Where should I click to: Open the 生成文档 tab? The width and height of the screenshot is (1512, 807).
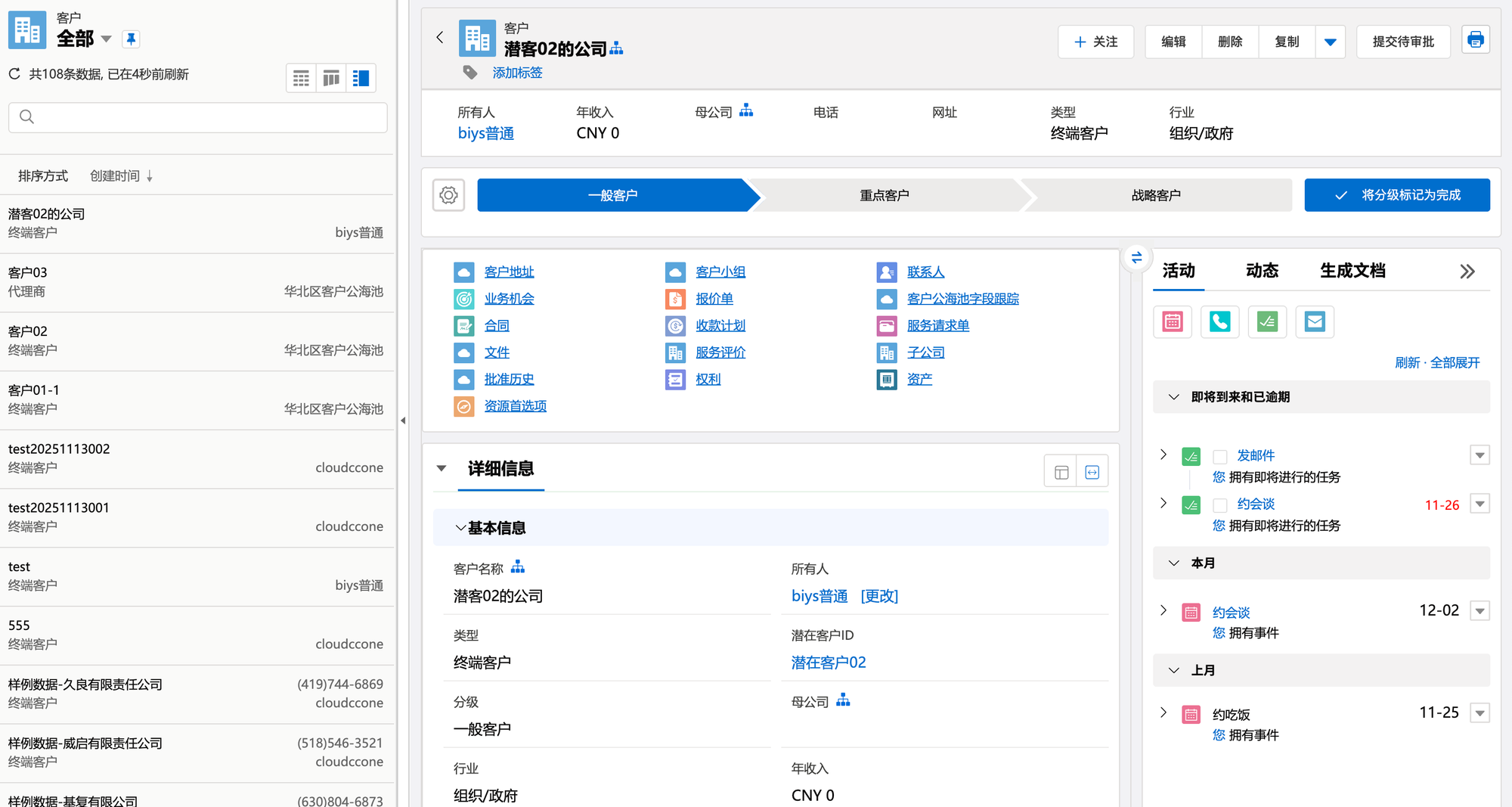click(1352, 271)
